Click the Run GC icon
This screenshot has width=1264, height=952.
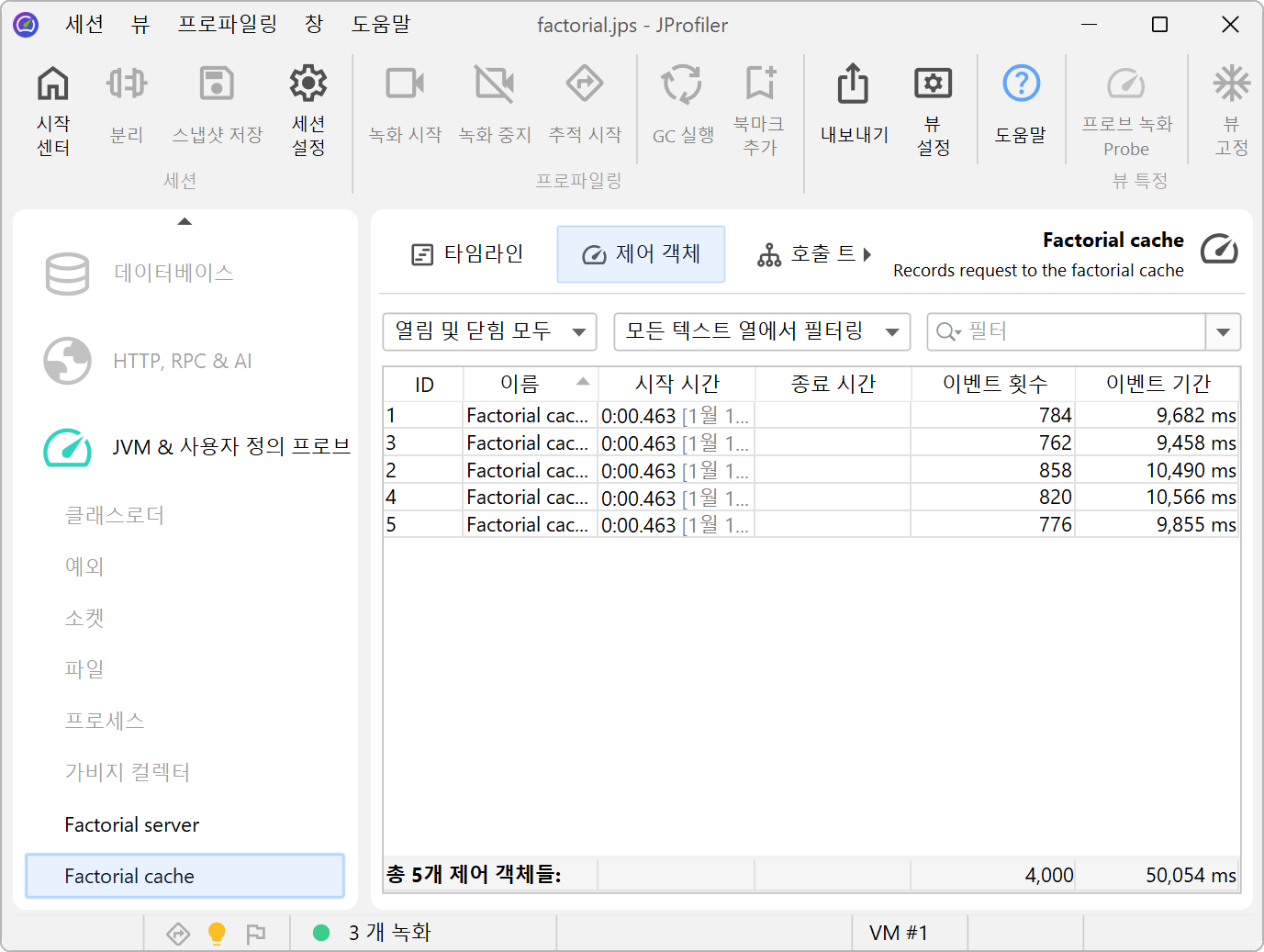point(682,84)
